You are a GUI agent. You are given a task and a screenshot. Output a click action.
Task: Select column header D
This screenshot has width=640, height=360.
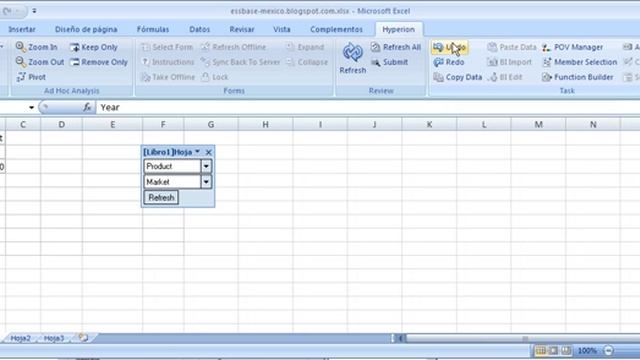[x=62, y=124]
